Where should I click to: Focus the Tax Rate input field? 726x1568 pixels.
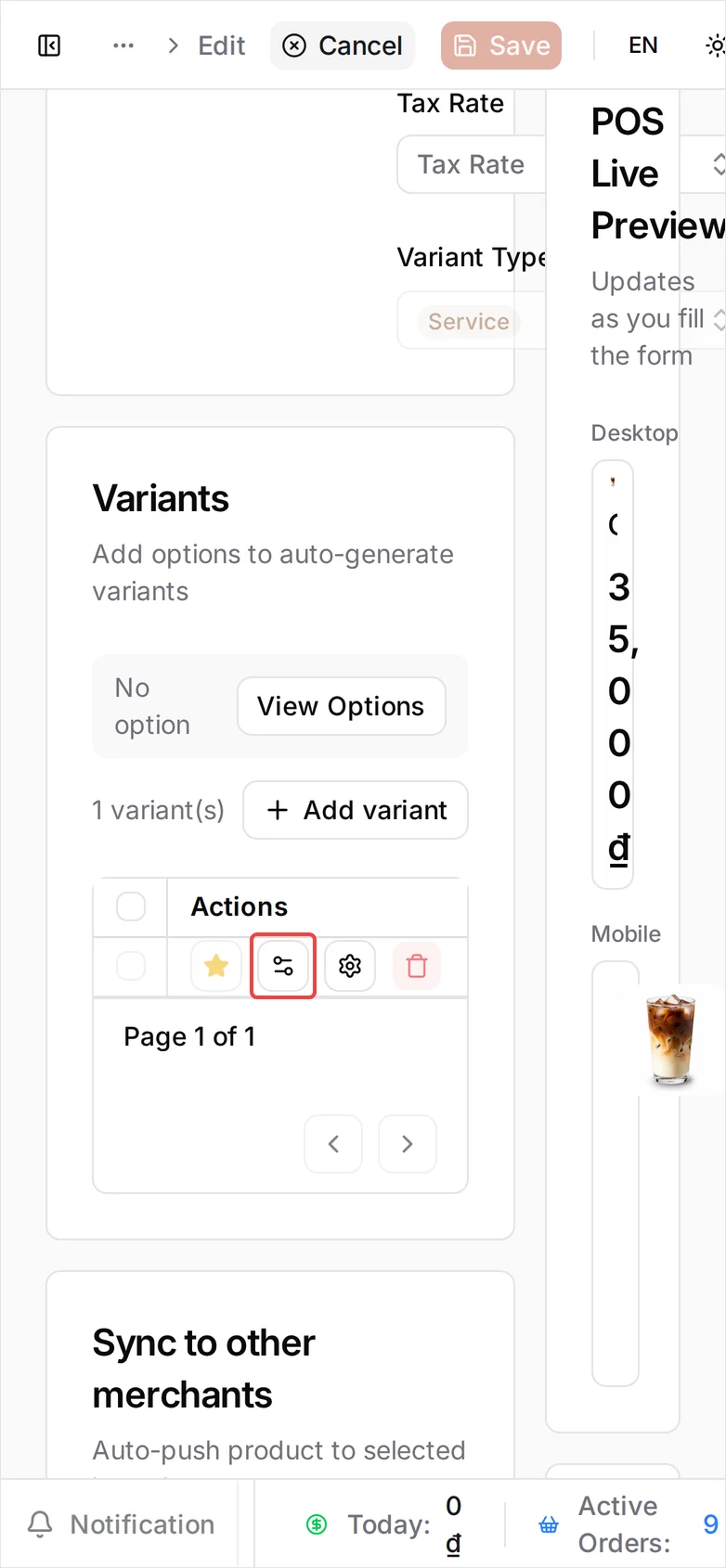tap(472, 165)
